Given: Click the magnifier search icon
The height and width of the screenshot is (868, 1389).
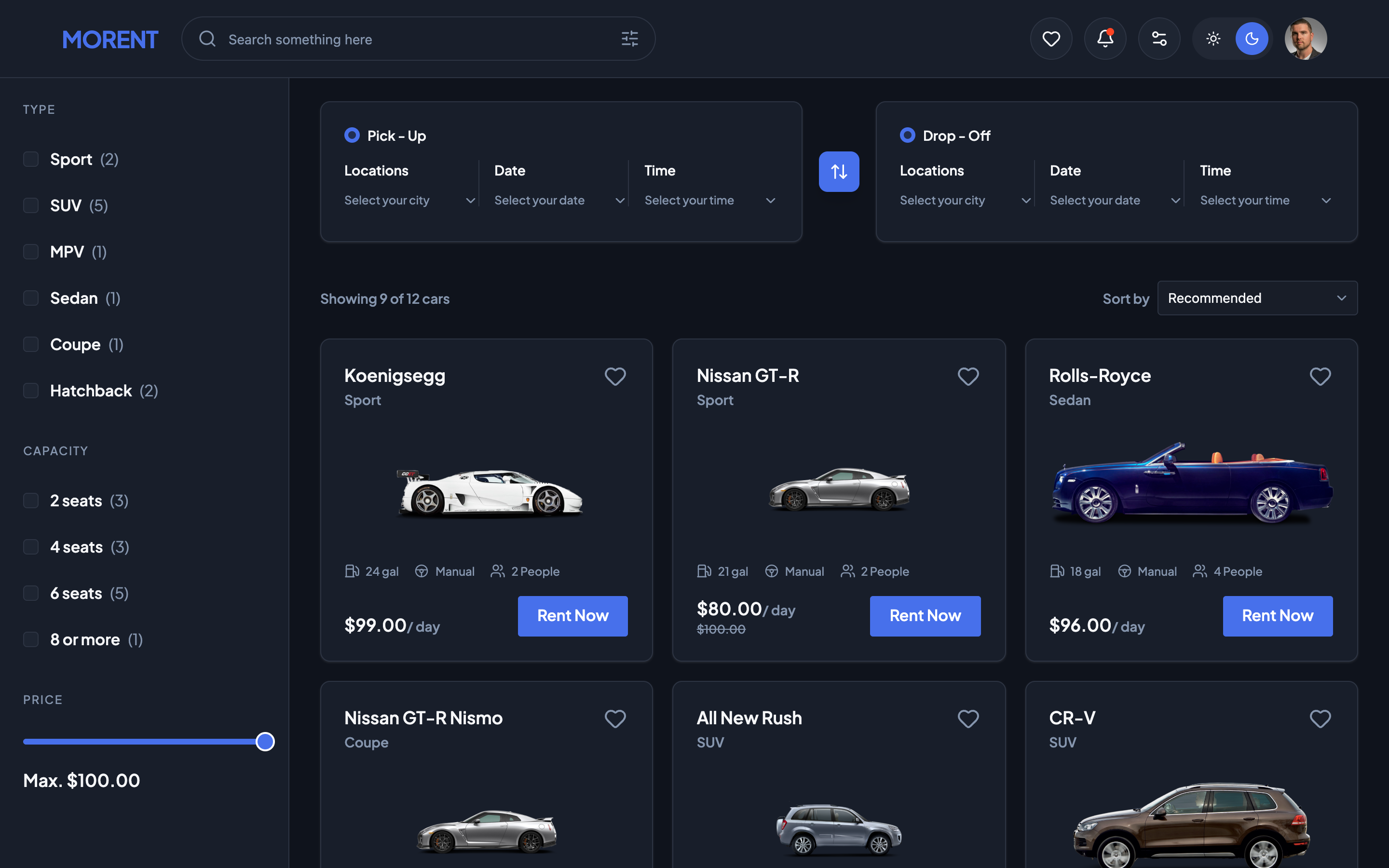Looking at the screenshot, I should tap(207, 39).
